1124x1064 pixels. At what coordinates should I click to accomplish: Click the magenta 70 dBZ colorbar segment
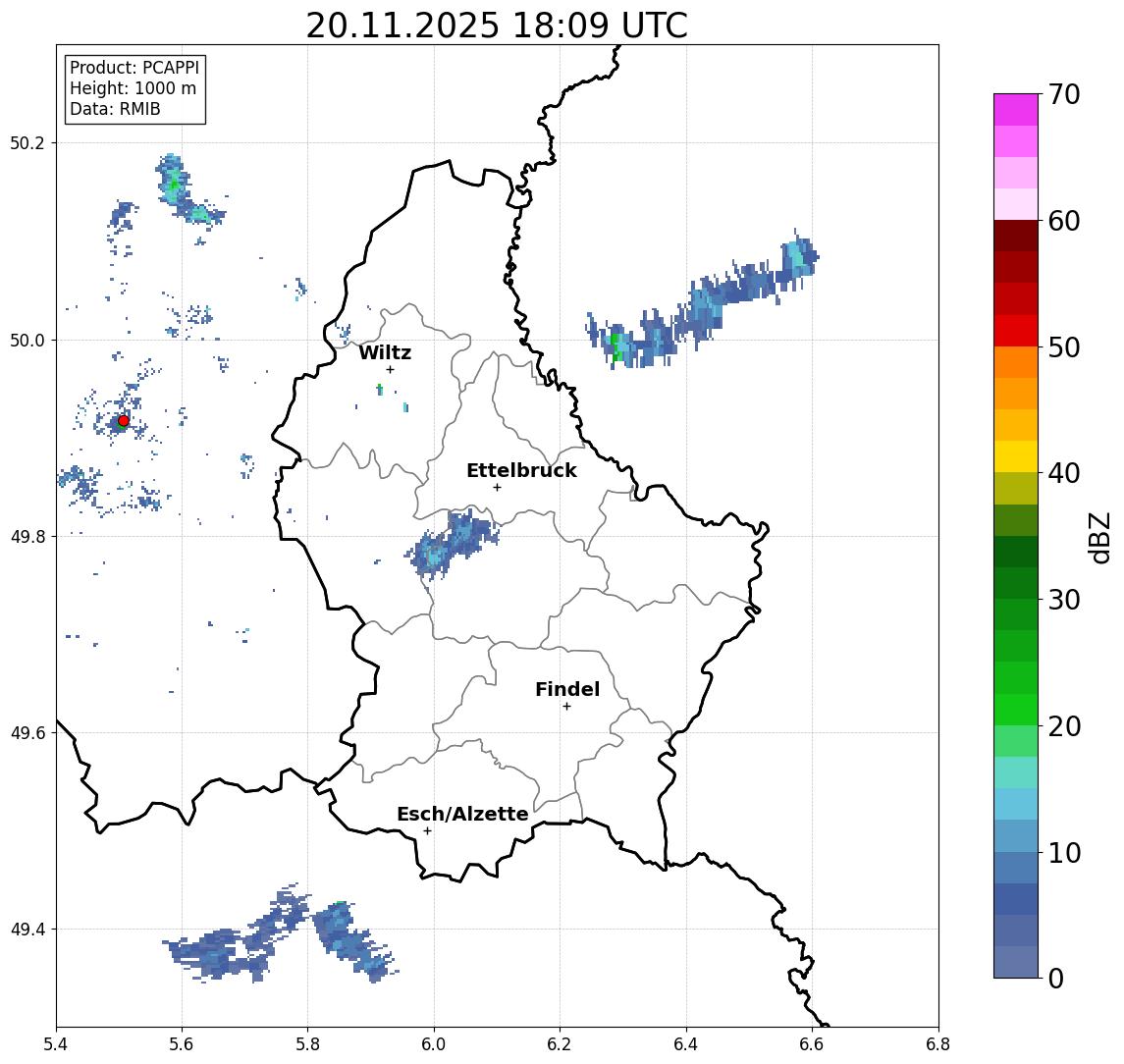pos(1016,110)
